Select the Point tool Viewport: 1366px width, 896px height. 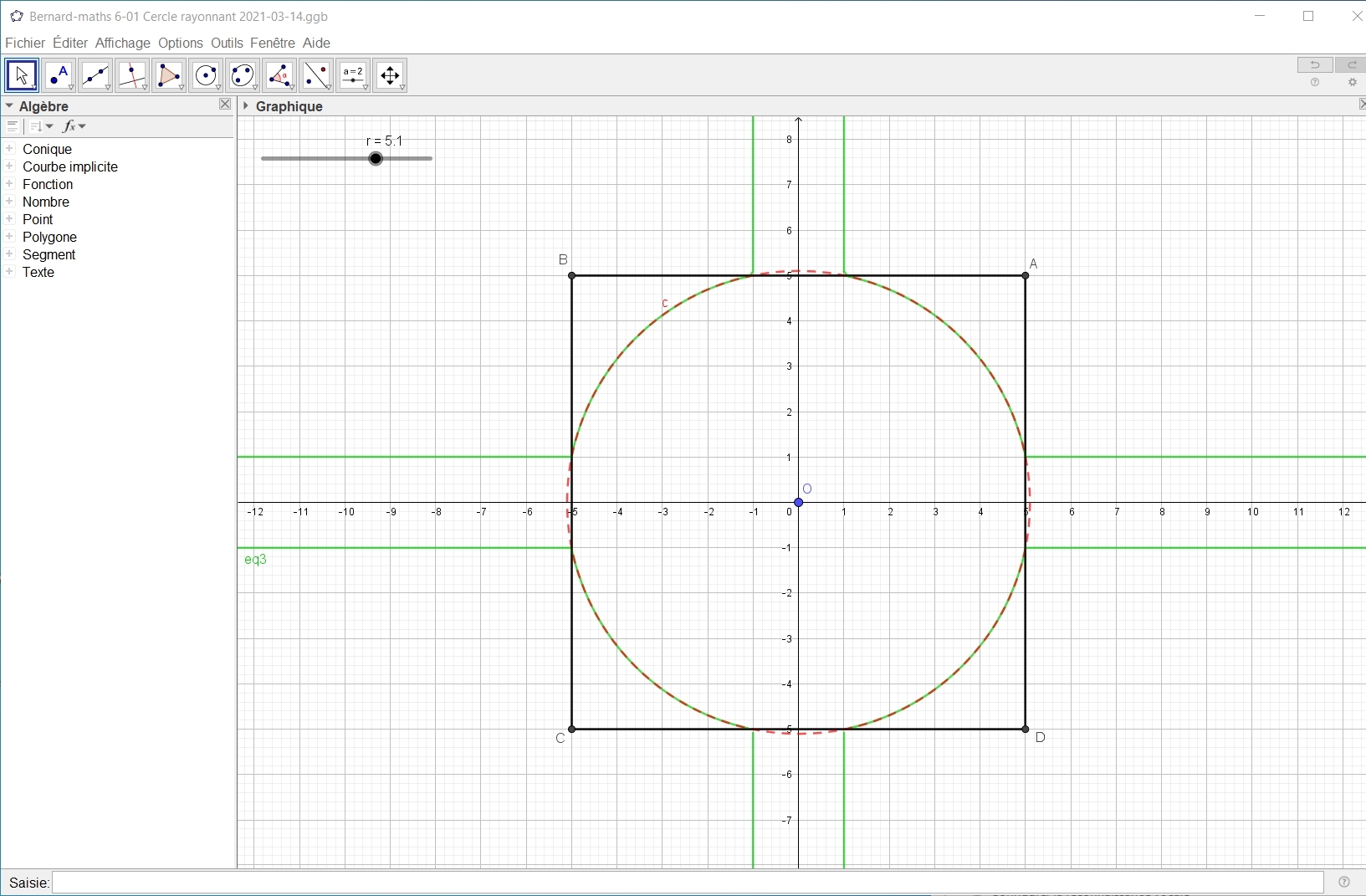tap(59, 76)
